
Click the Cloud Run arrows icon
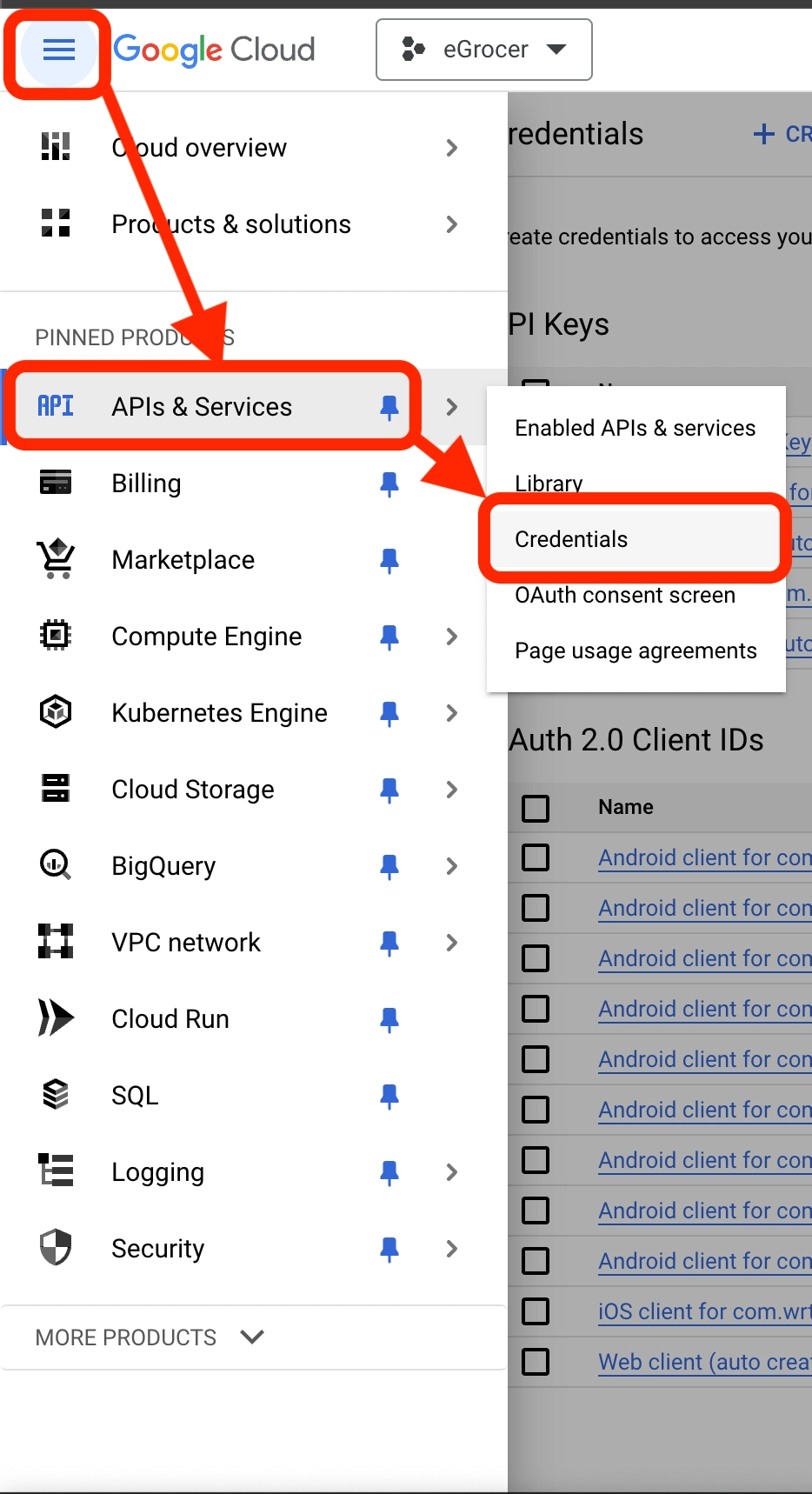tap(56, 1018)
